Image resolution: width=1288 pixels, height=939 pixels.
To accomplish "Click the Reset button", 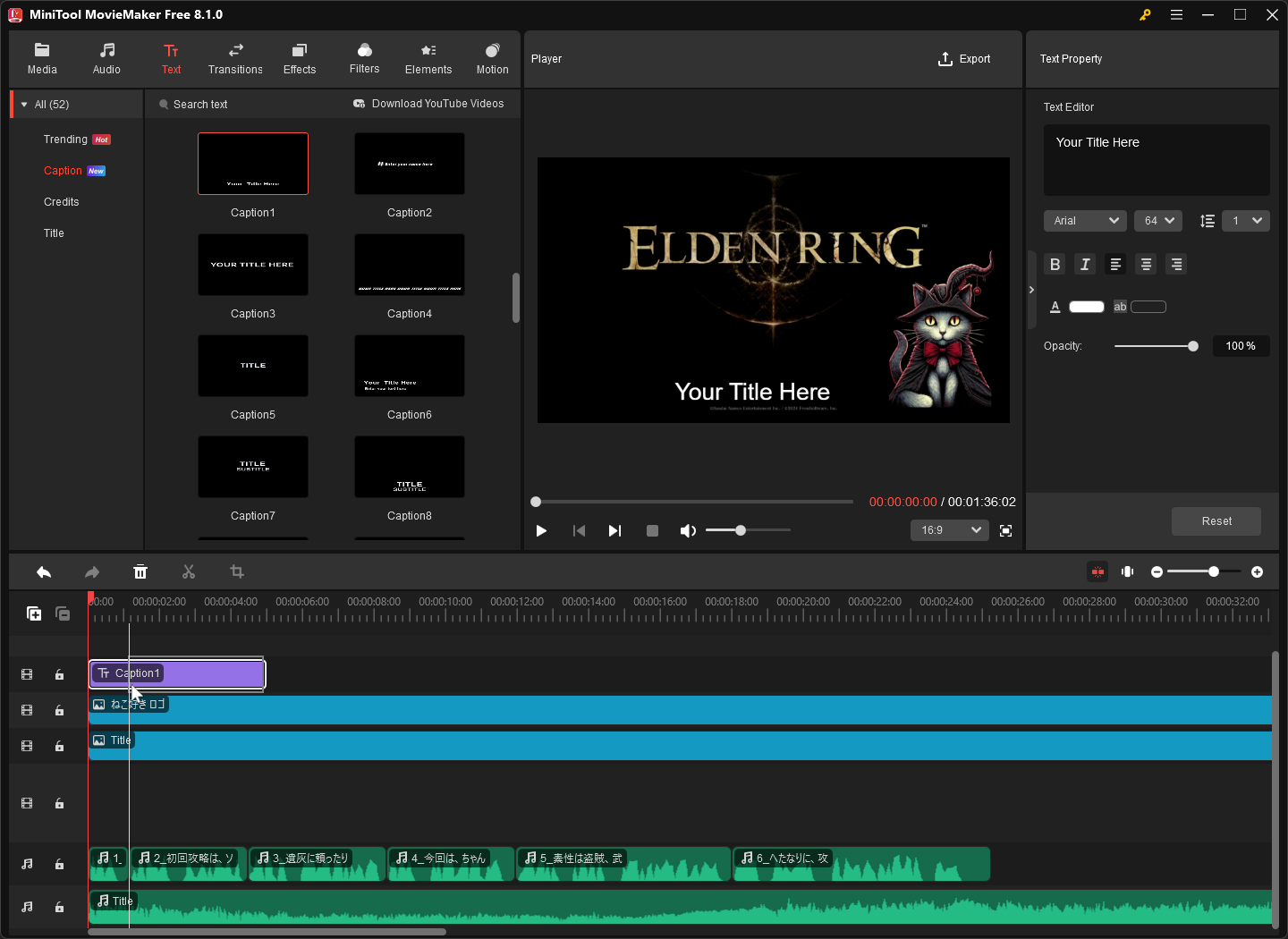I will (x=1216, y=521).
